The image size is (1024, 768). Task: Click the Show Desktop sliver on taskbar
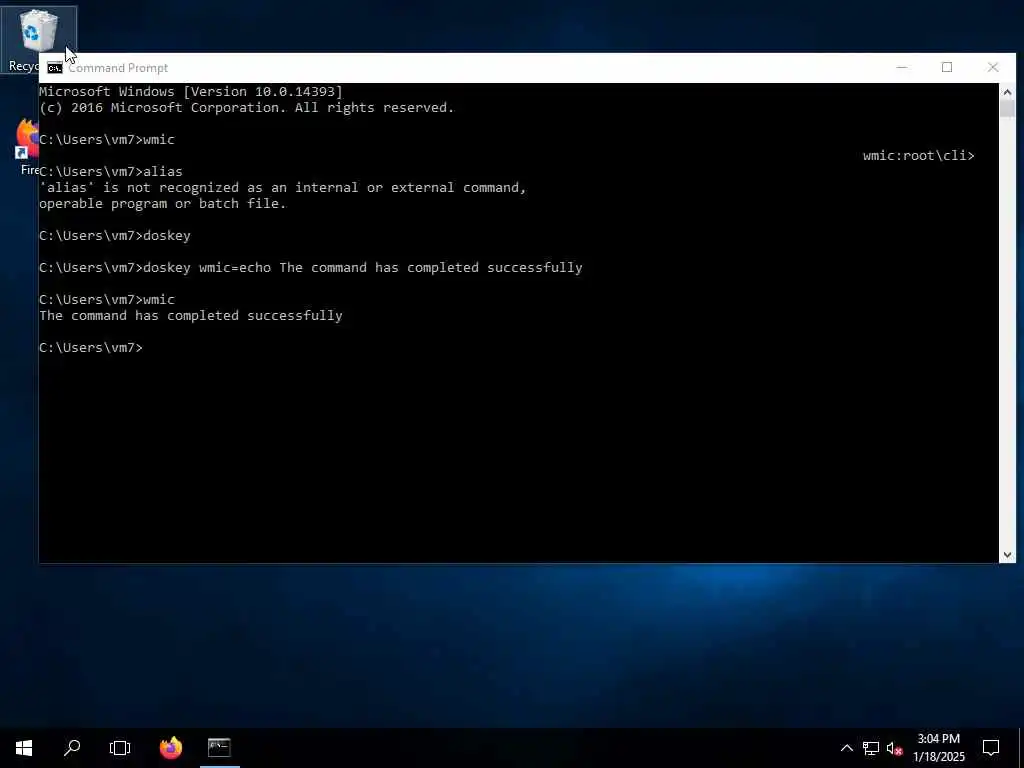point(1021,748)
